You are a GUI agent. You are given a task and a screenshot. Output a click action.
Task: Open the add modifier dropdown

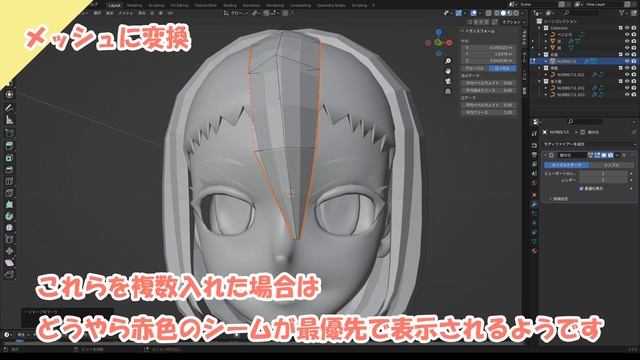(x=589, y=144)
